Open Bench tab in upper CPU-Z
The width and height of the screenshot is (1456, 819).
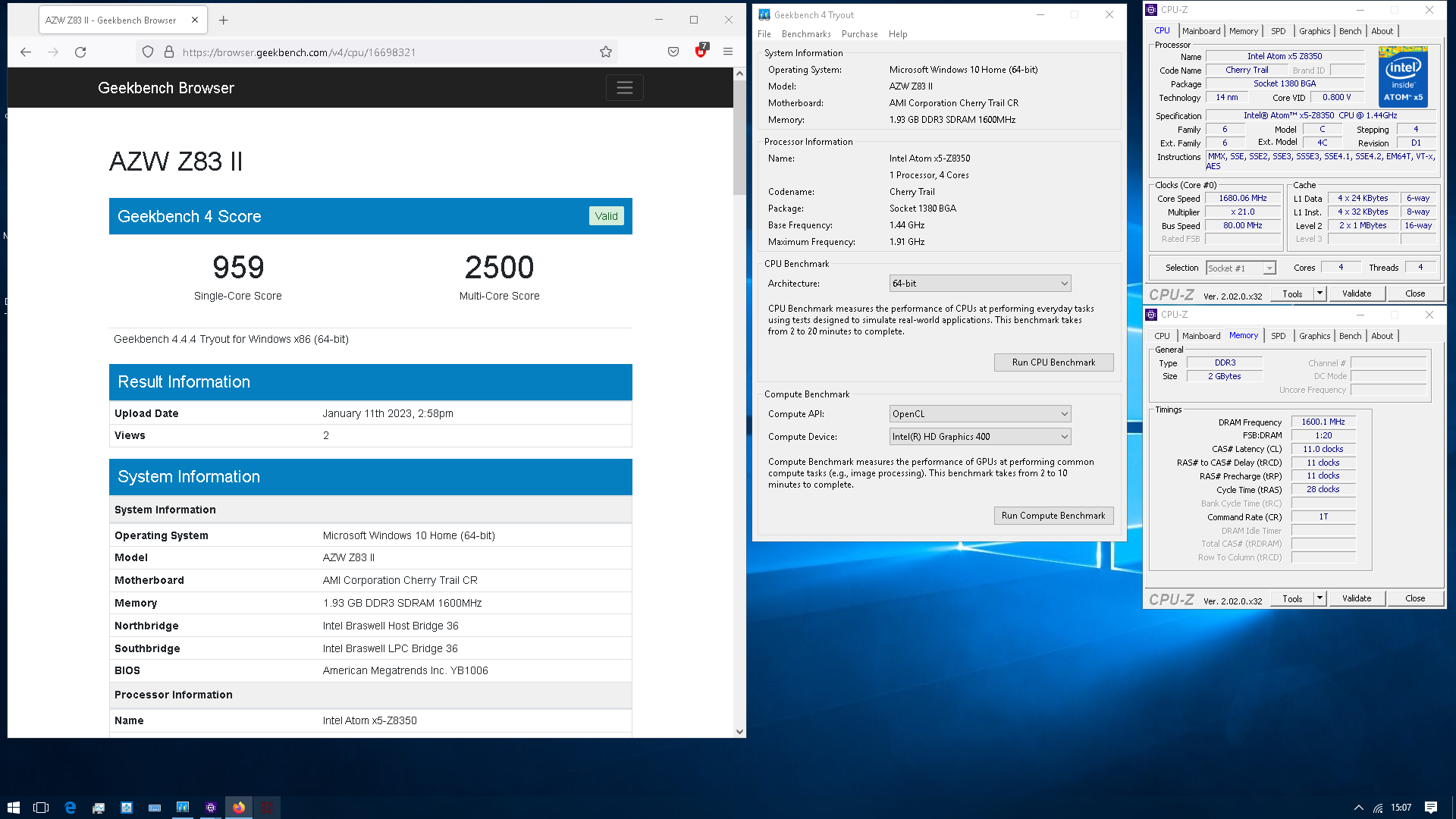[x=1350, y=31]
